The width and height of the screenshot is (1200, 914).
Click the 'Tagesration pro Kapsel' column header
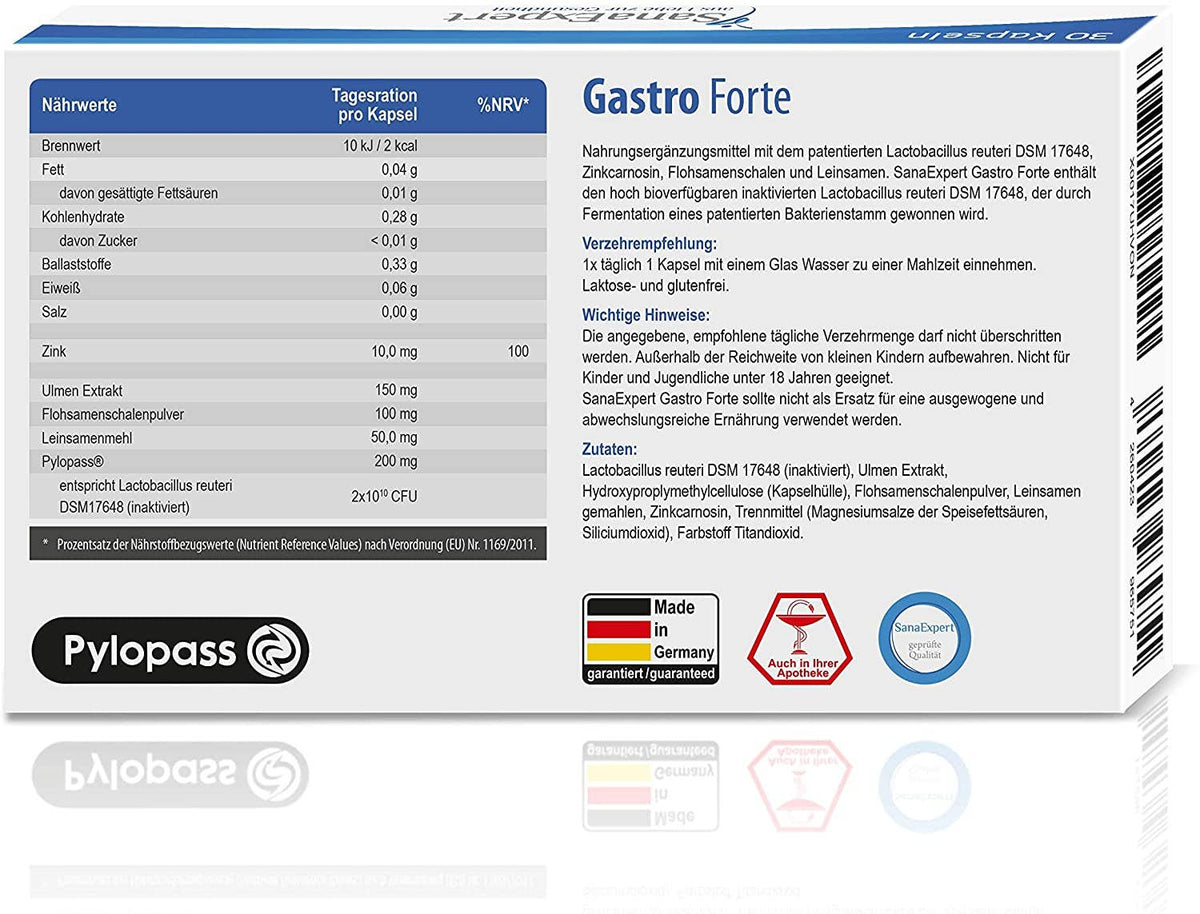pos(375,105)
